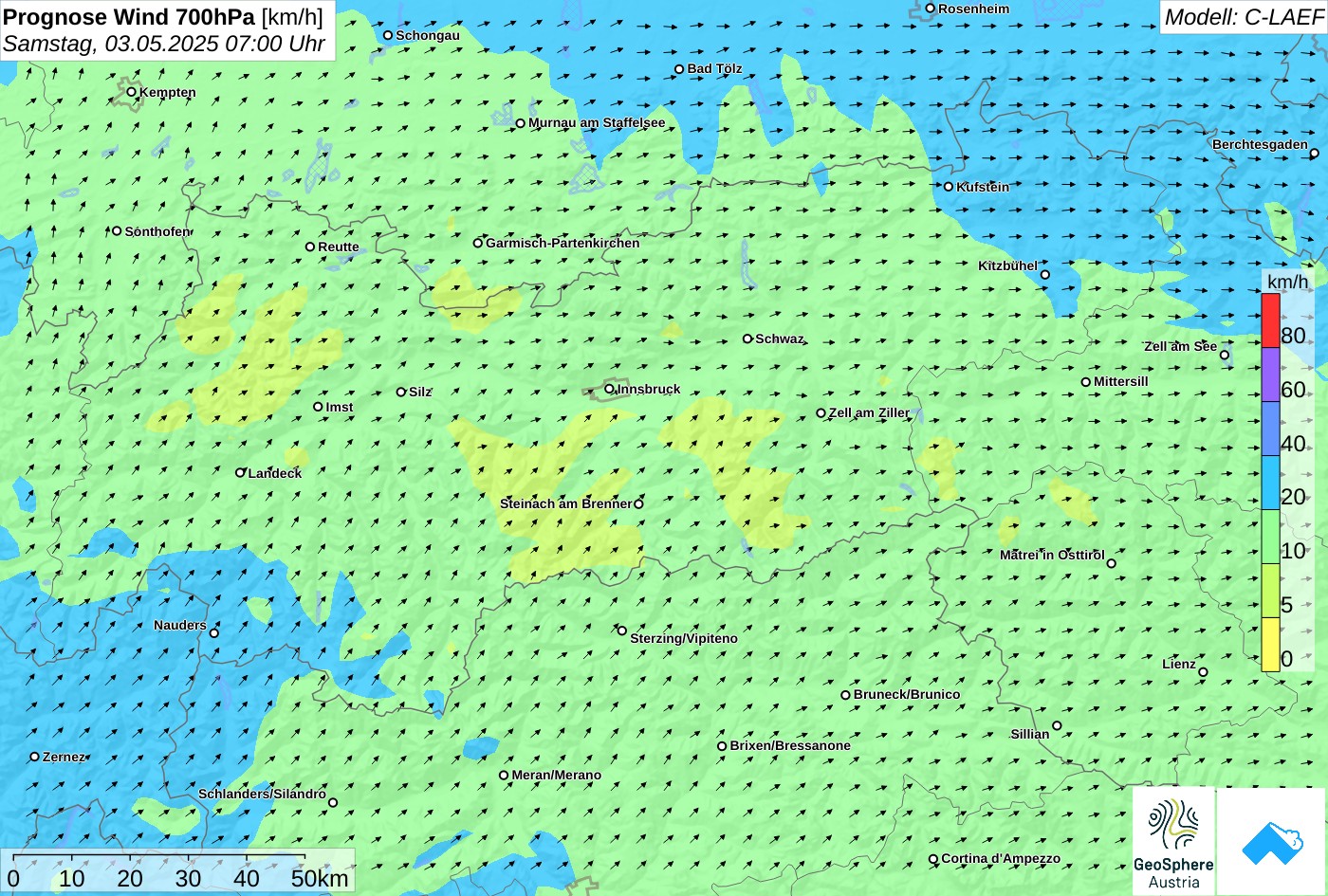The height and width of the screenshot is (896, 1328).
Task: Click the 50km scale bar label
Action: 320,878
